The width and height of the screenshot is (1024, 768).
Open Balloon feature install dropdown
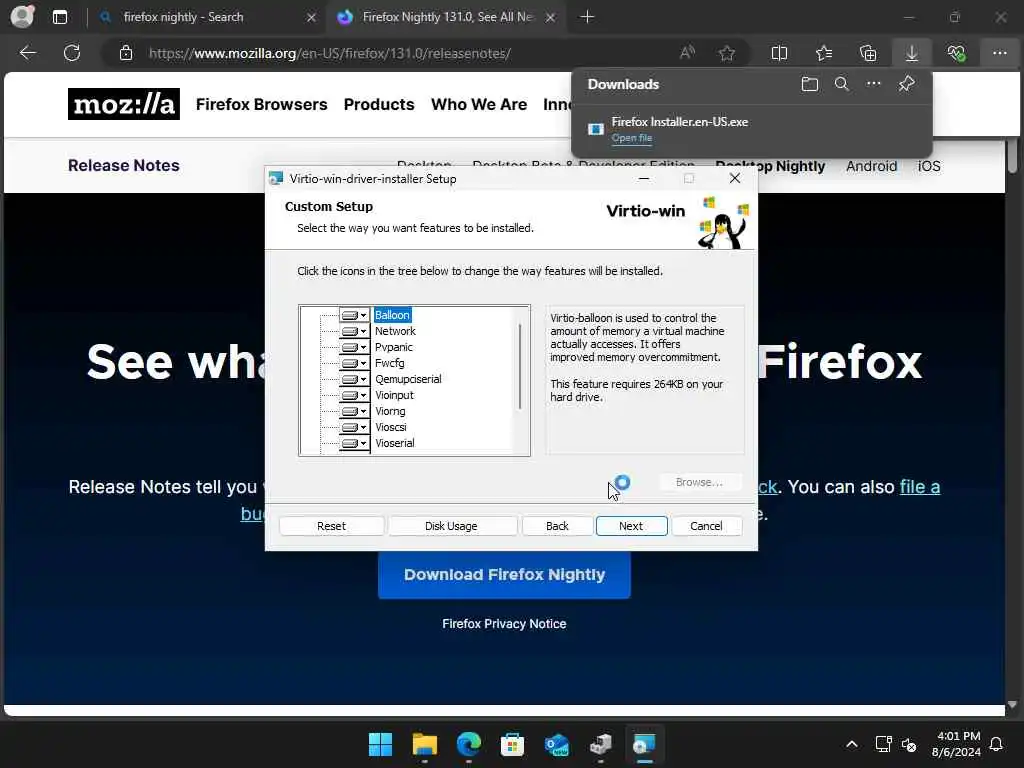point(354,315)
